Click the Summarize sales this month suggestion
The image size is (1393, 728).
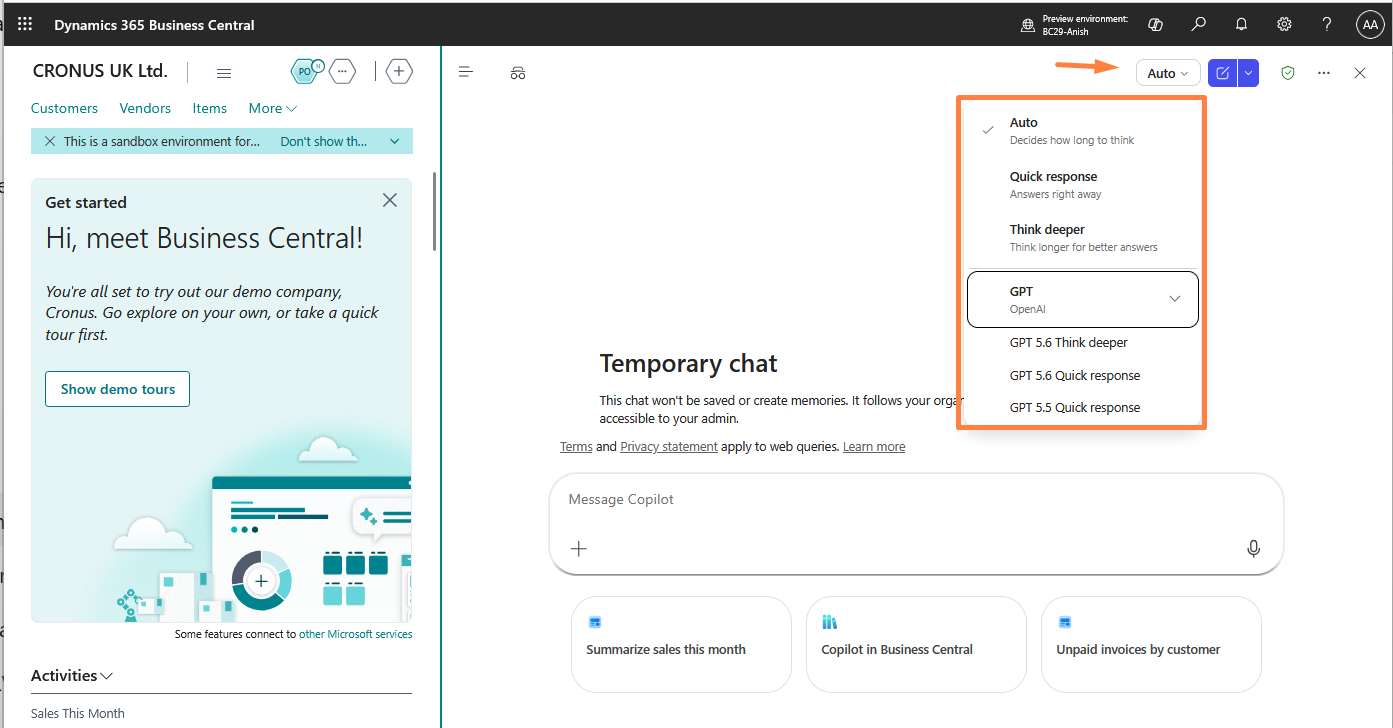coord(681,644)
